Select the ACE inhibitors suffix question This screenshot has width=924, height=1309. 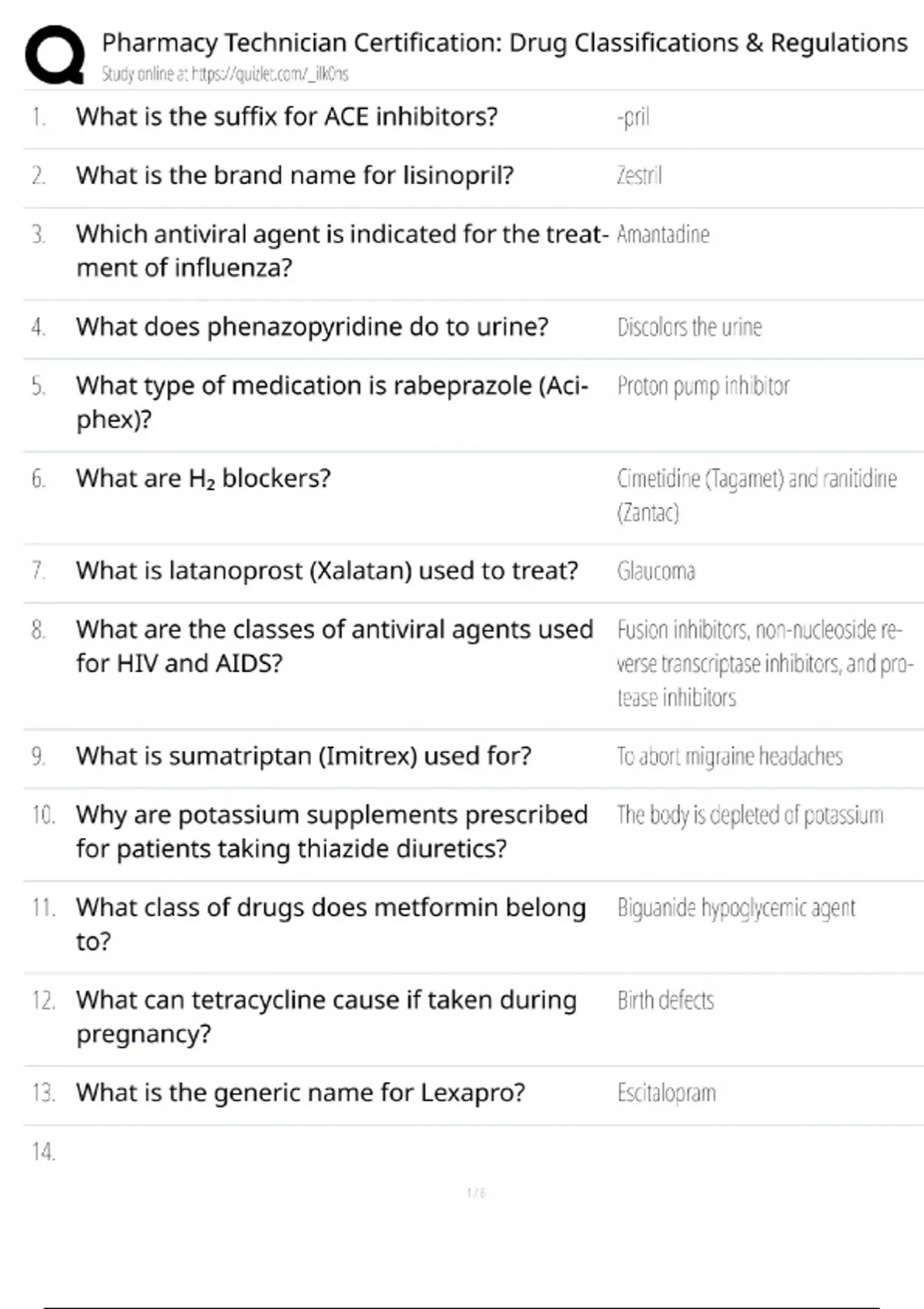286,117
